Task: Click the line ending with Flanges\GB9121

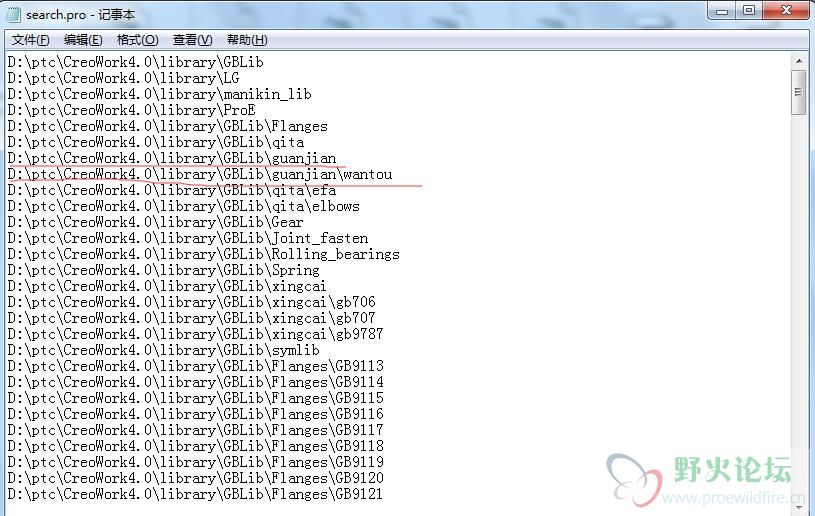Action: (195, 495)
